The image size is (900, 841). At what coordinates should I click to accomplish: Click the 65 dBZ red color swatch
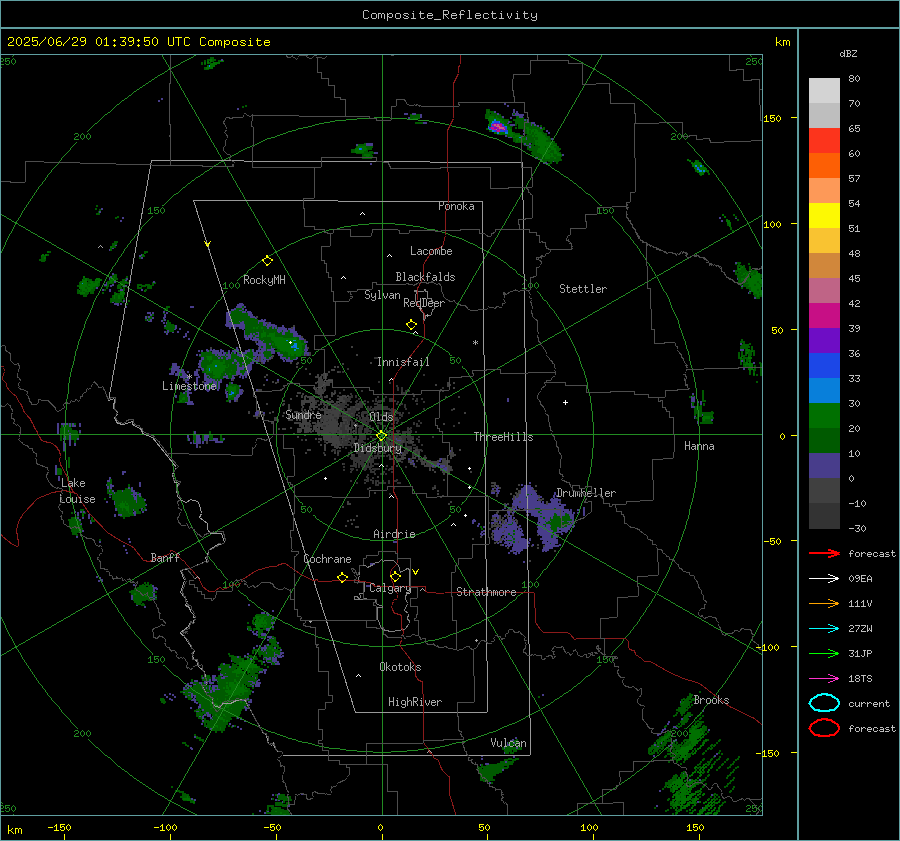click(x=824, y=140)
